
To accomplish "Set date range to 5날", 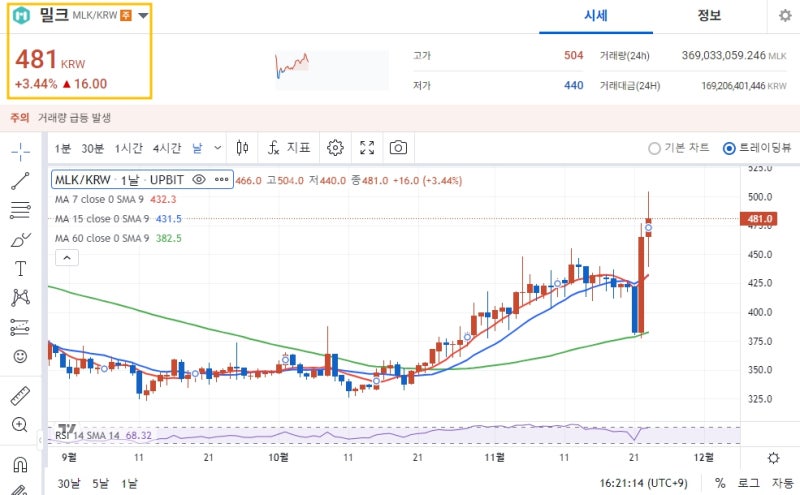I will point(101,483).
